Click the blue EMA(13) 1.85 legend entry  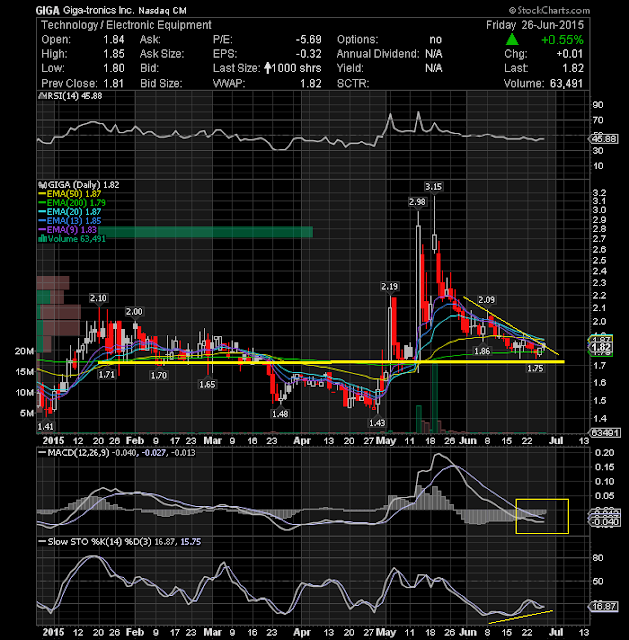(x=69, y=221)
